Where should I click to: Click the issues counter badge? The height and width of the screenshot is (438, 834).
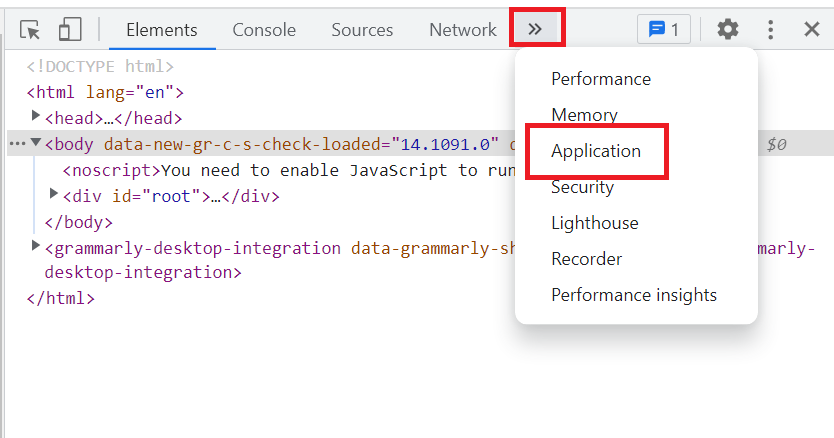coord(663,29)
